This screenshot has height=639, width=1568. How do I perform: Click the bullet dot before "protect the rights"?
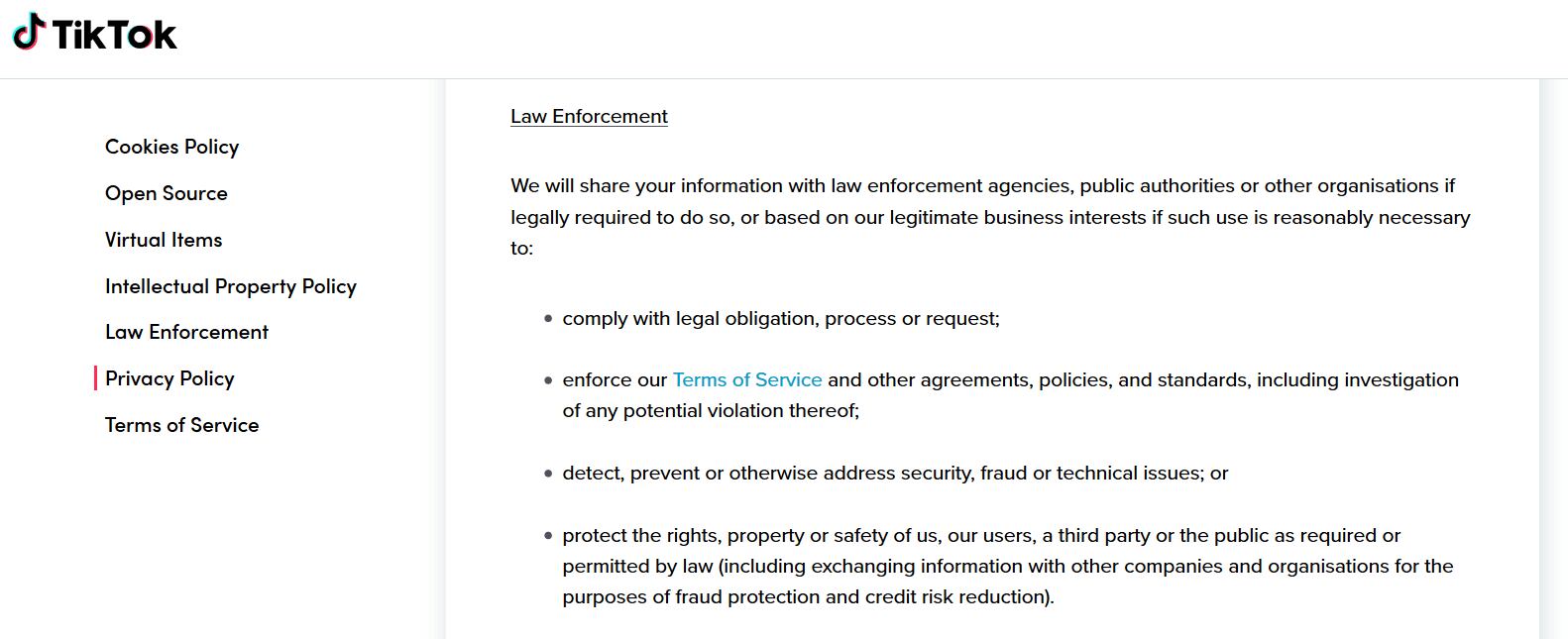coord(548,536)
